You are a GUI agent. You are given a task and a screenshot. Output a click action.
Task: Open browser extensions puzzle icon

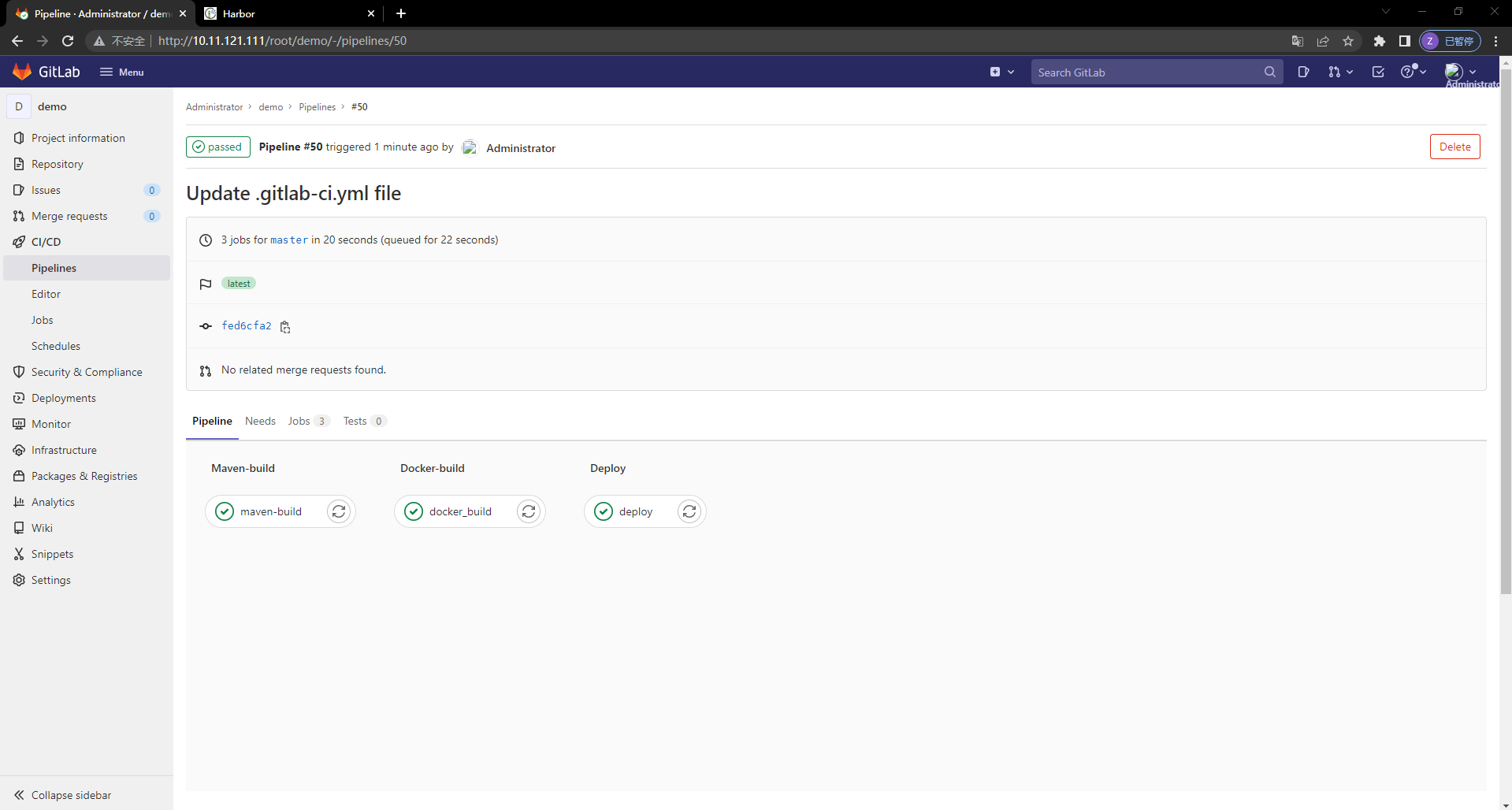pos(1379,41)
